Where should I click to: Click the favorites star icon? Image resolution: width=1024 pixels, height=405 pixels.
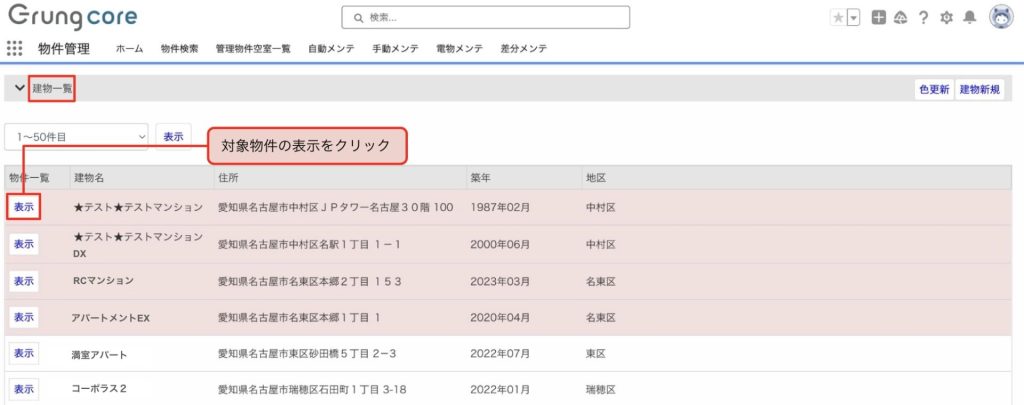point(838,17)
